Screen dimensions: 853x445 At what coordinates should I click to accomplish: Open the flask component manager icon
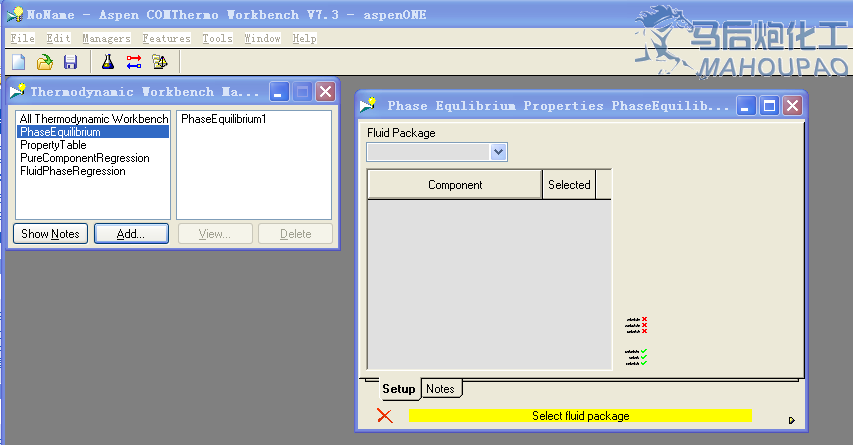(x=108, y=62)
